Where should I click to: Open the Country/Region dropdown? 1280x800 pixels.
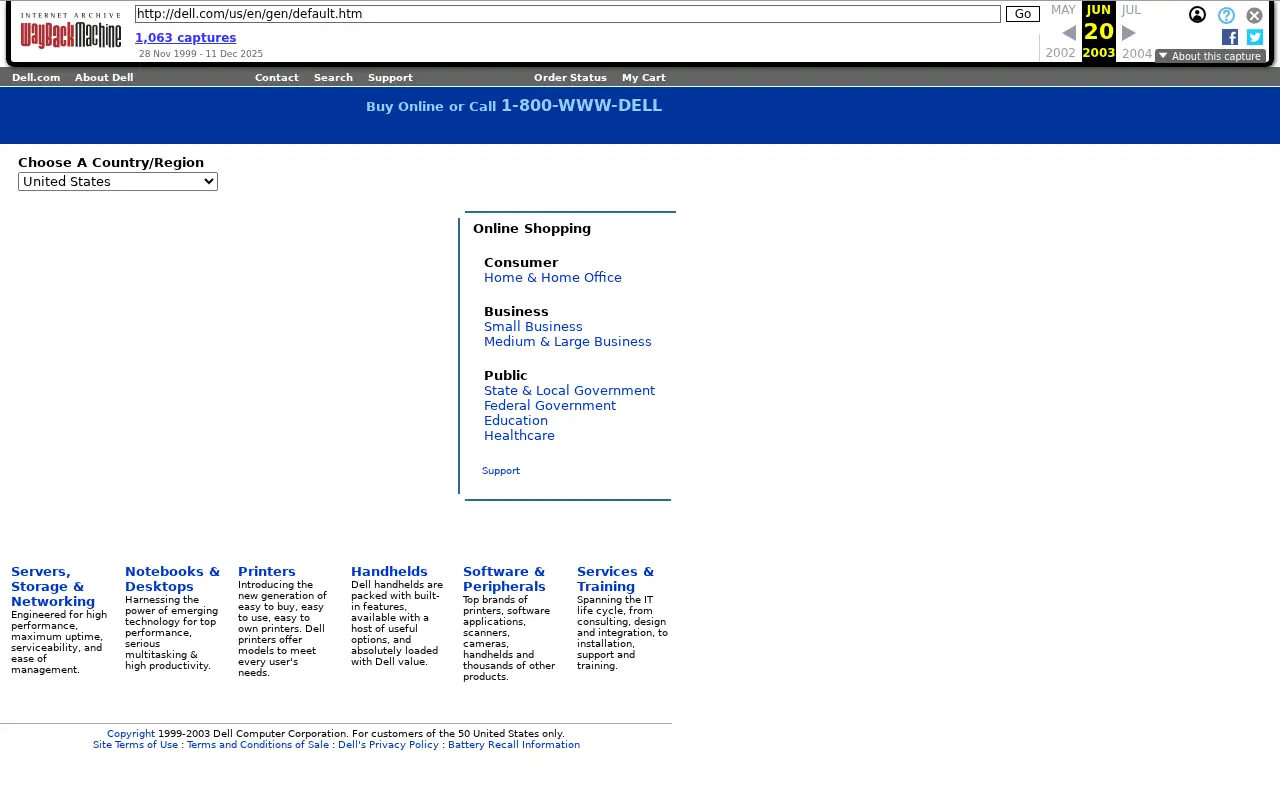(x=118, y=181)
